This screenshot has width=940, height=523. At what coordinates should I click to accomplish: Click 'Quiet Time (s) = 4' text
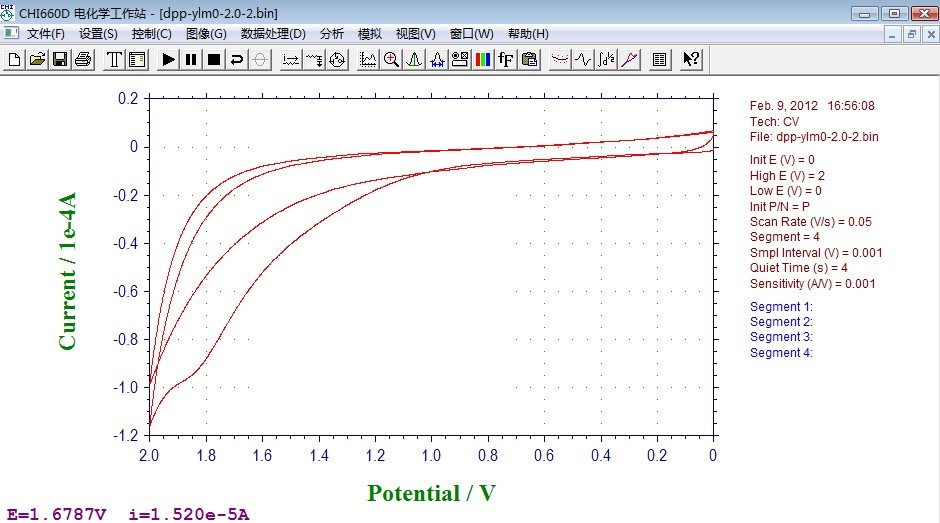[x=799, y=268]
